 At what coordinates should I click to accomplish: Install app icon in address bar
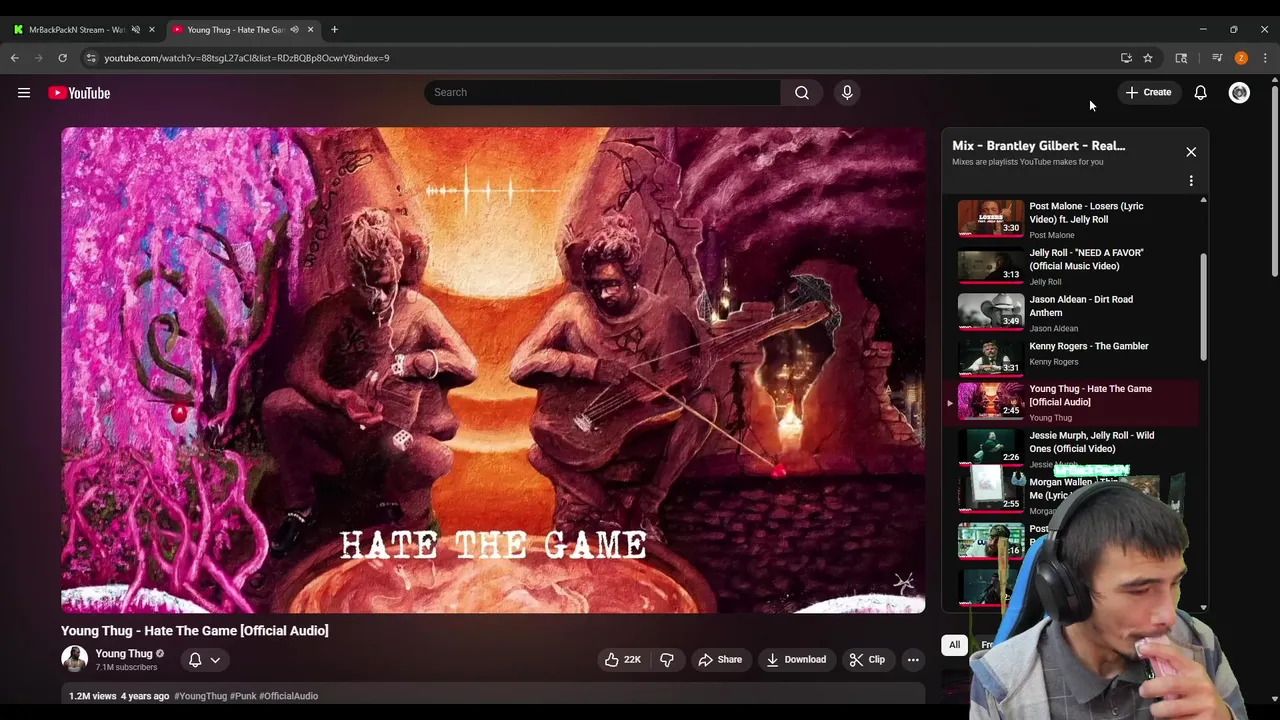point(1126,58)
